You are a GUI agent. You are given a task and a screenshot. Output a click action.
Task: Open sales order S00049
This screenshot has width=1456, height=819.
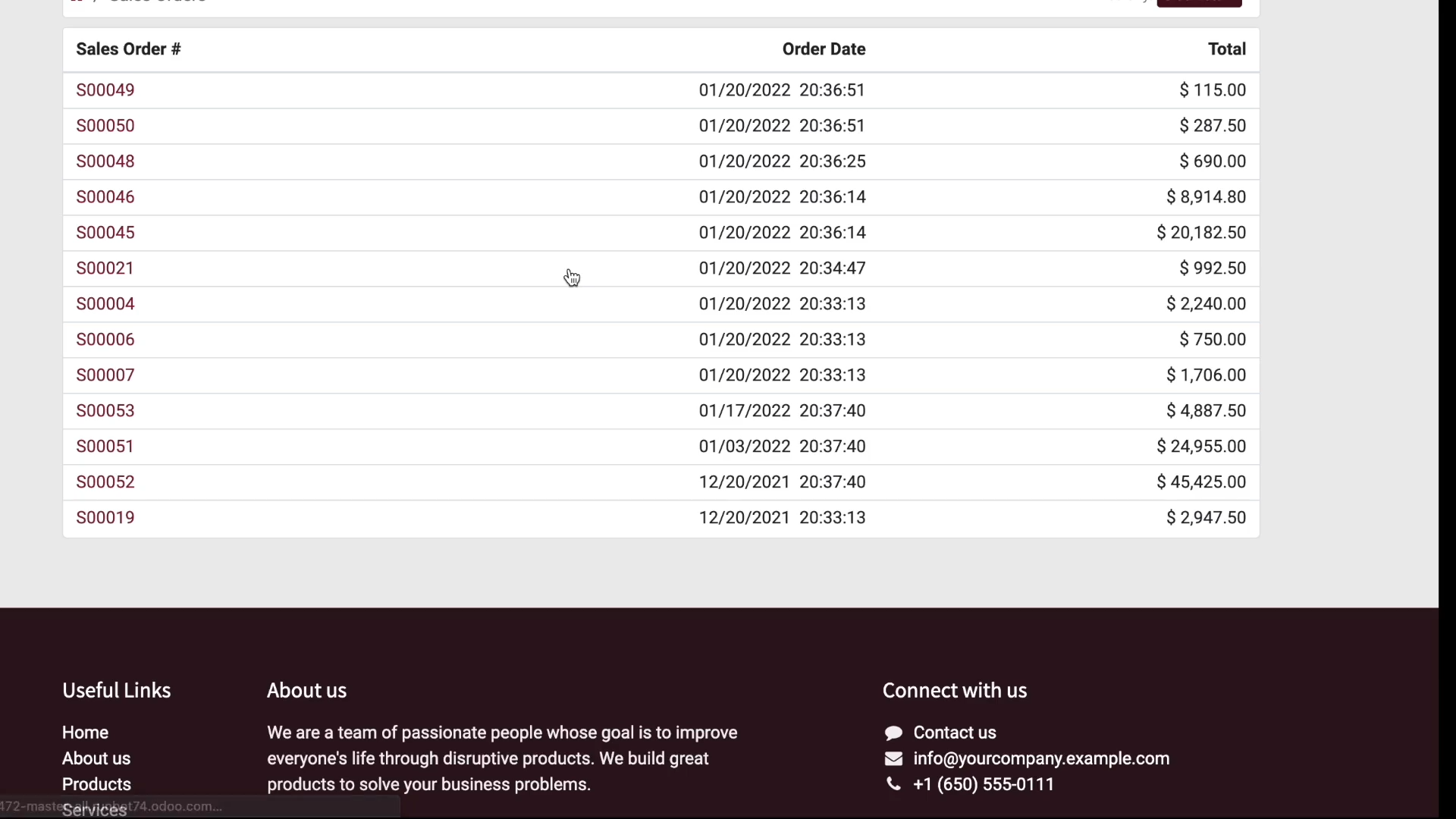point(105,89)
